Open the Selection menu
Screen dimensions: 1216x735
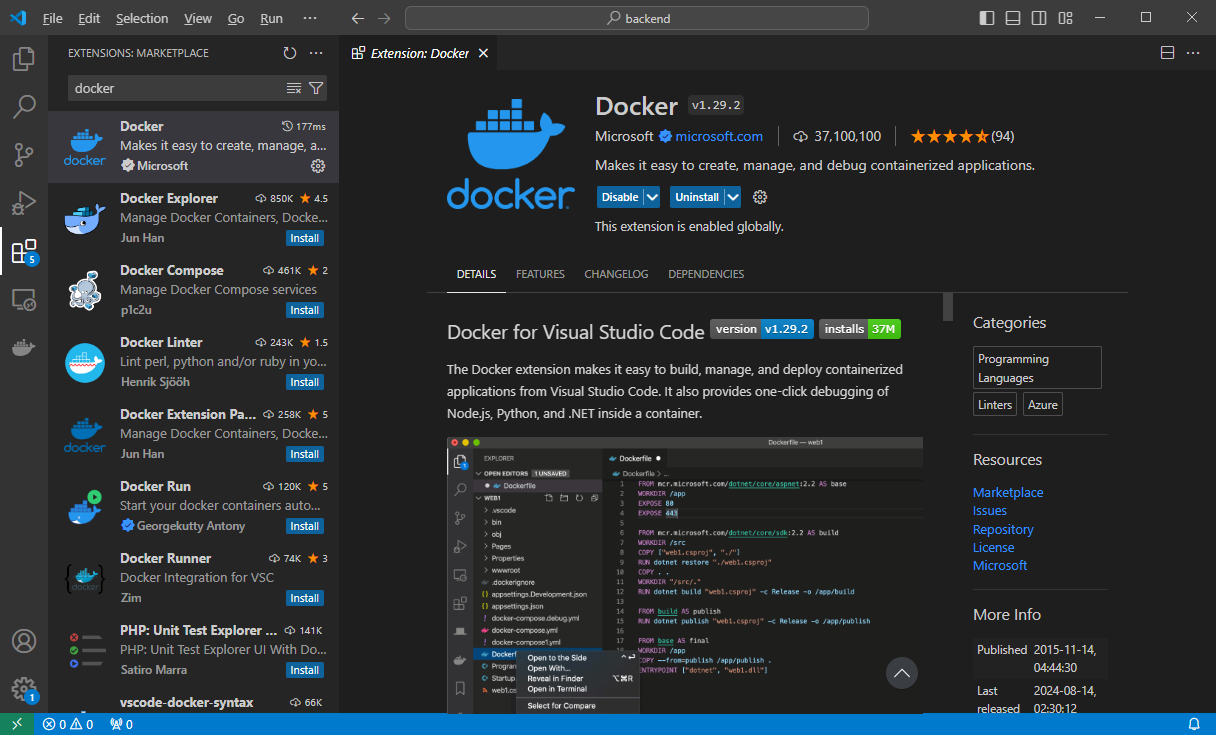(142, 18)
